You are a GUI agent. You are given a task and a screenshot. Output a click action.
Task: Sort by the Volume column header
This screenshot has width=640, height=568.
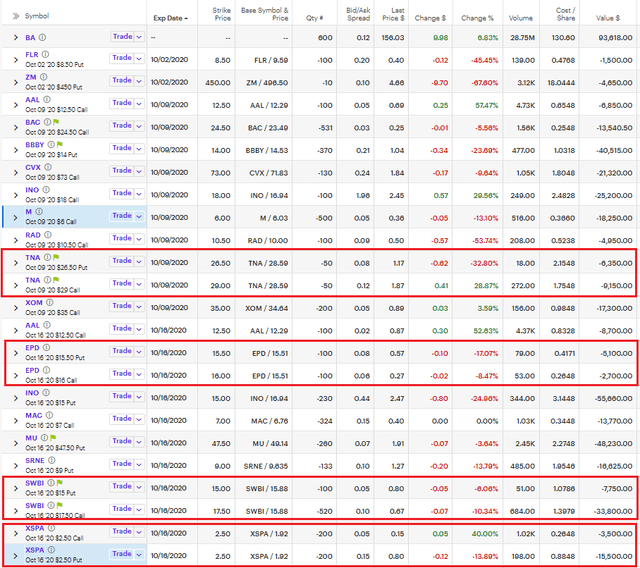click(521, 18)
